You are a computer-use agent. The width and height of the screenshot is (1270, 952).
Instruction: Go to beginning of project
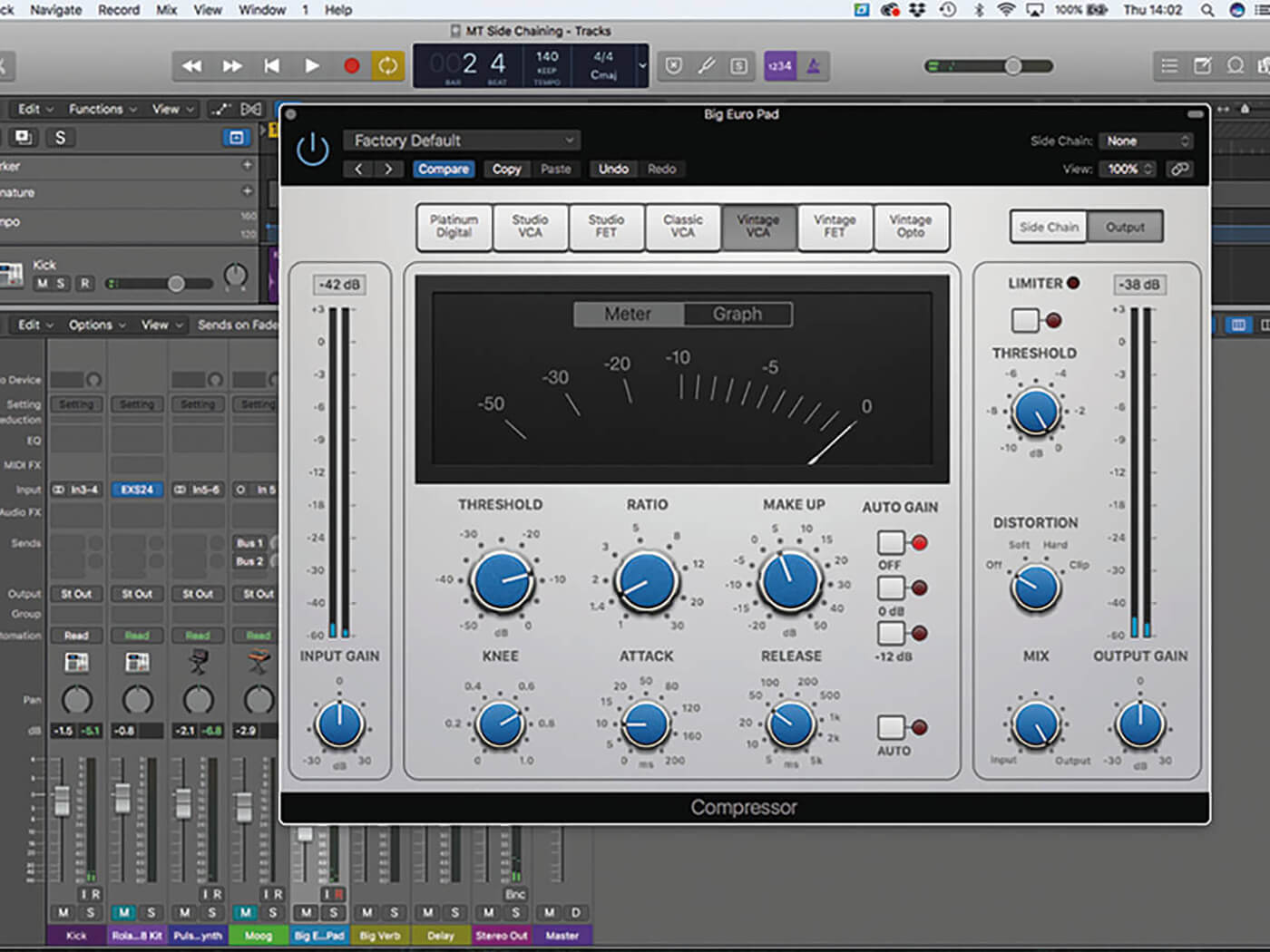[271, 65]
